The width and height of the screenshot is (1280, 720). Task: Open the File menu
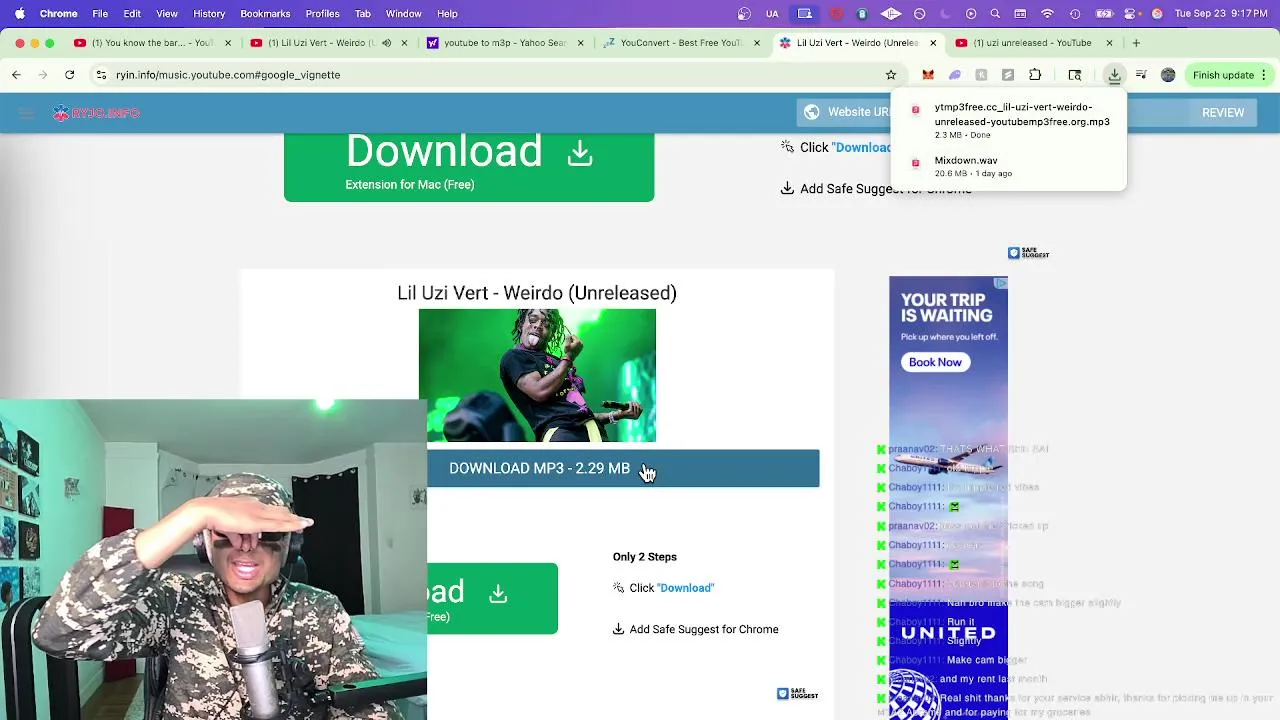tap(100, 14)
